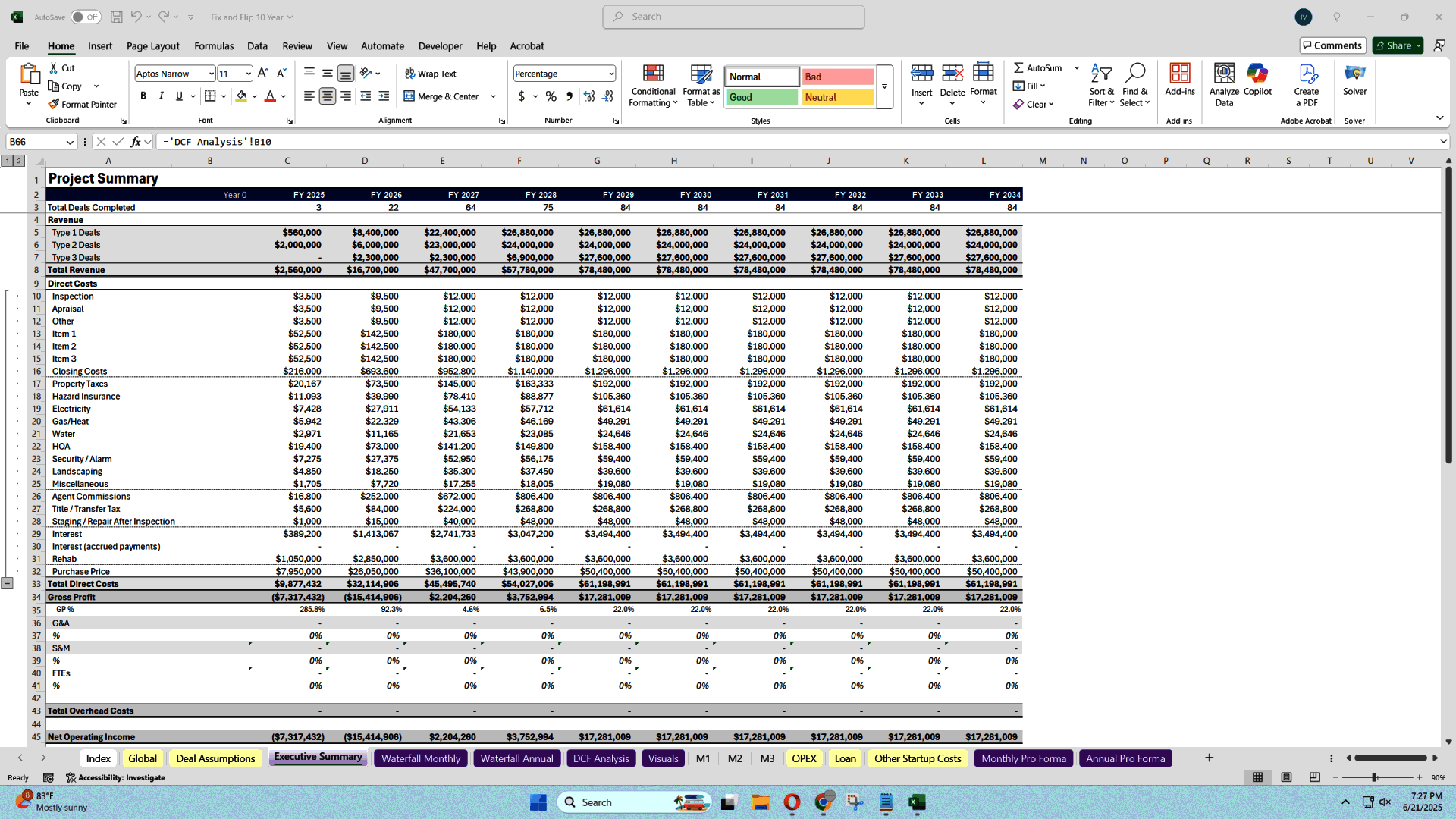Open the borders dropdown arrow
The width and height of the screenshot is (1456, 819).
(224, 96)
